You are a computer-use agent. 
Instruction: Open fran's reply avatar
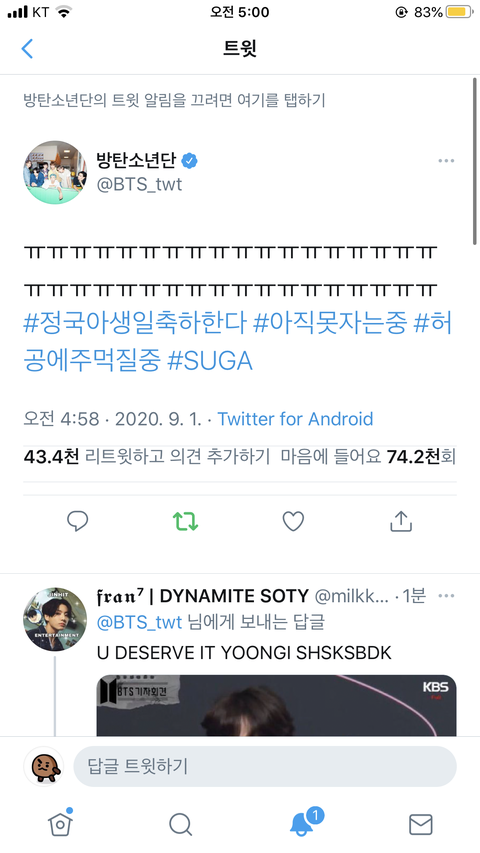pyautogui.click(x=55, y=619)
